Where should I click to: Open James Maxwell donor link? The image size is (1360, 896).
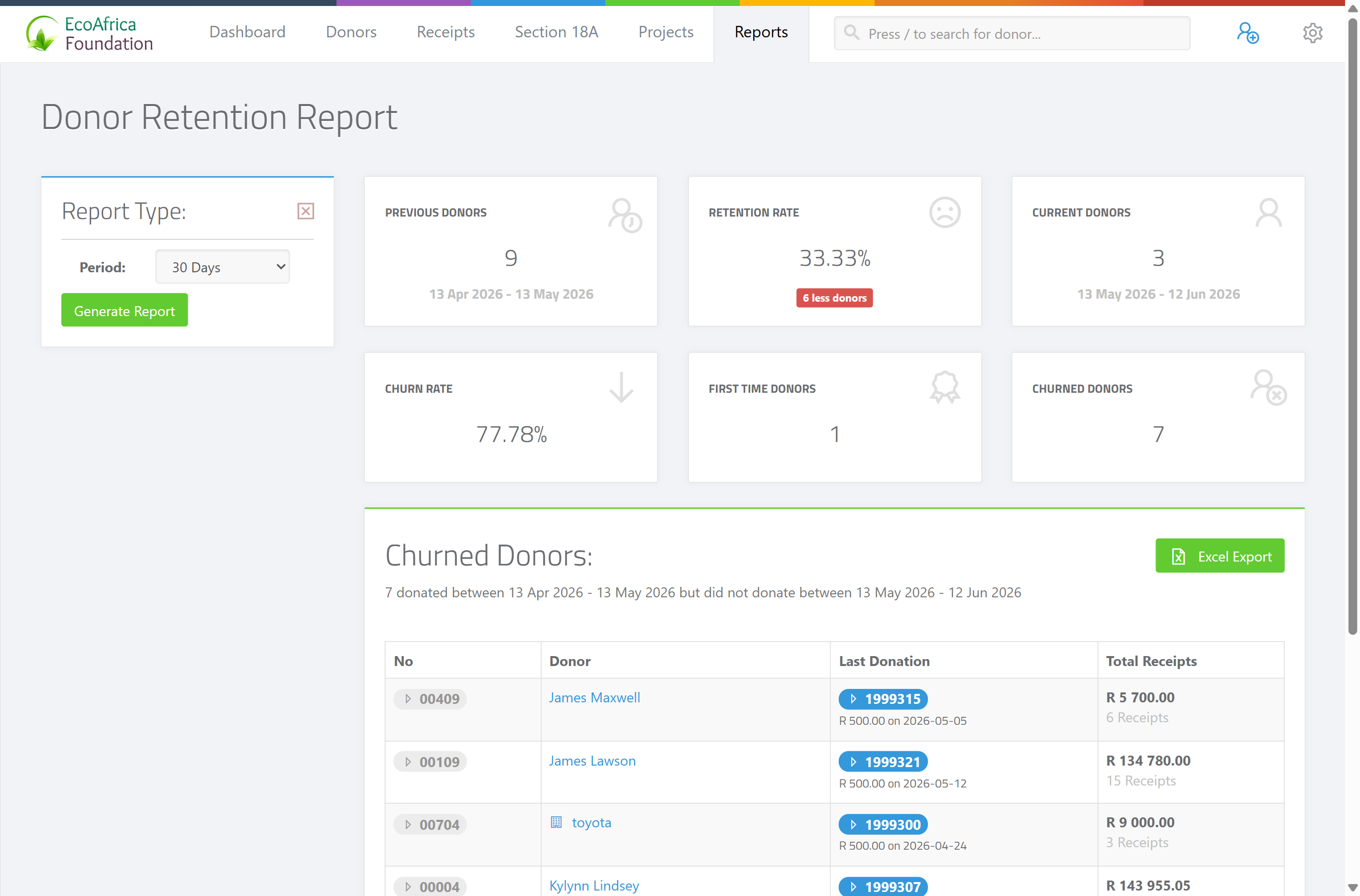coord(594,698)
